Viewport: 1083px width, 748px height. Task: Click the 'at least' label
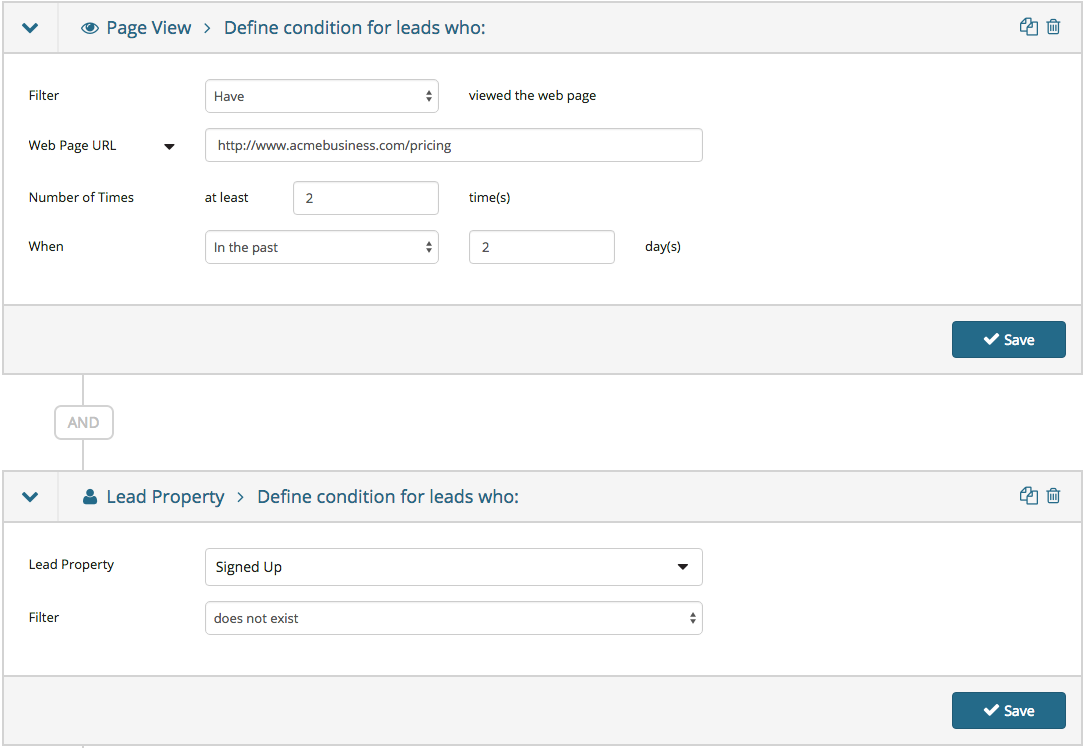click(x=227, y=198)
